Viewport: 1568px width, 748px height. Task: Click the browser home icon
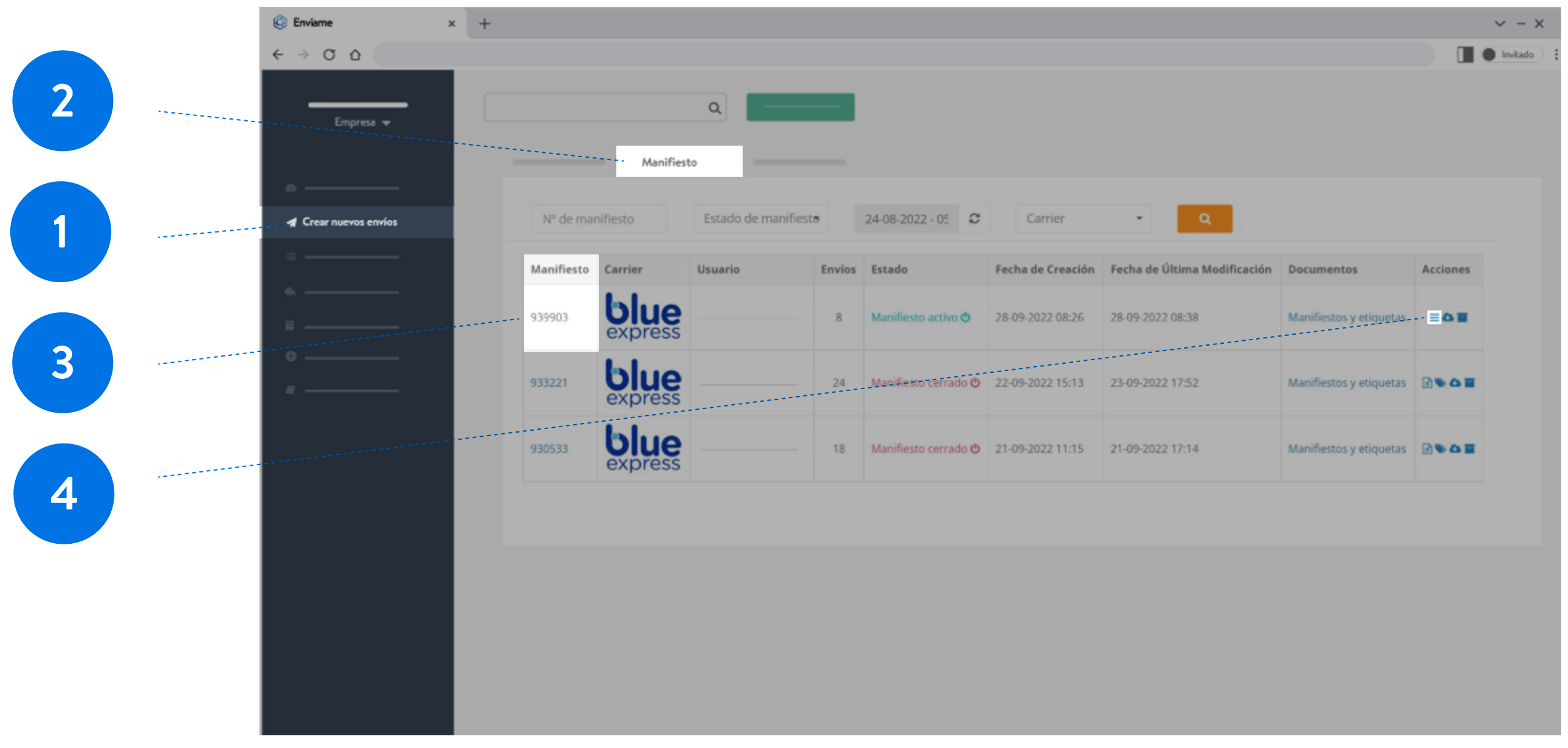pos(355,55)
